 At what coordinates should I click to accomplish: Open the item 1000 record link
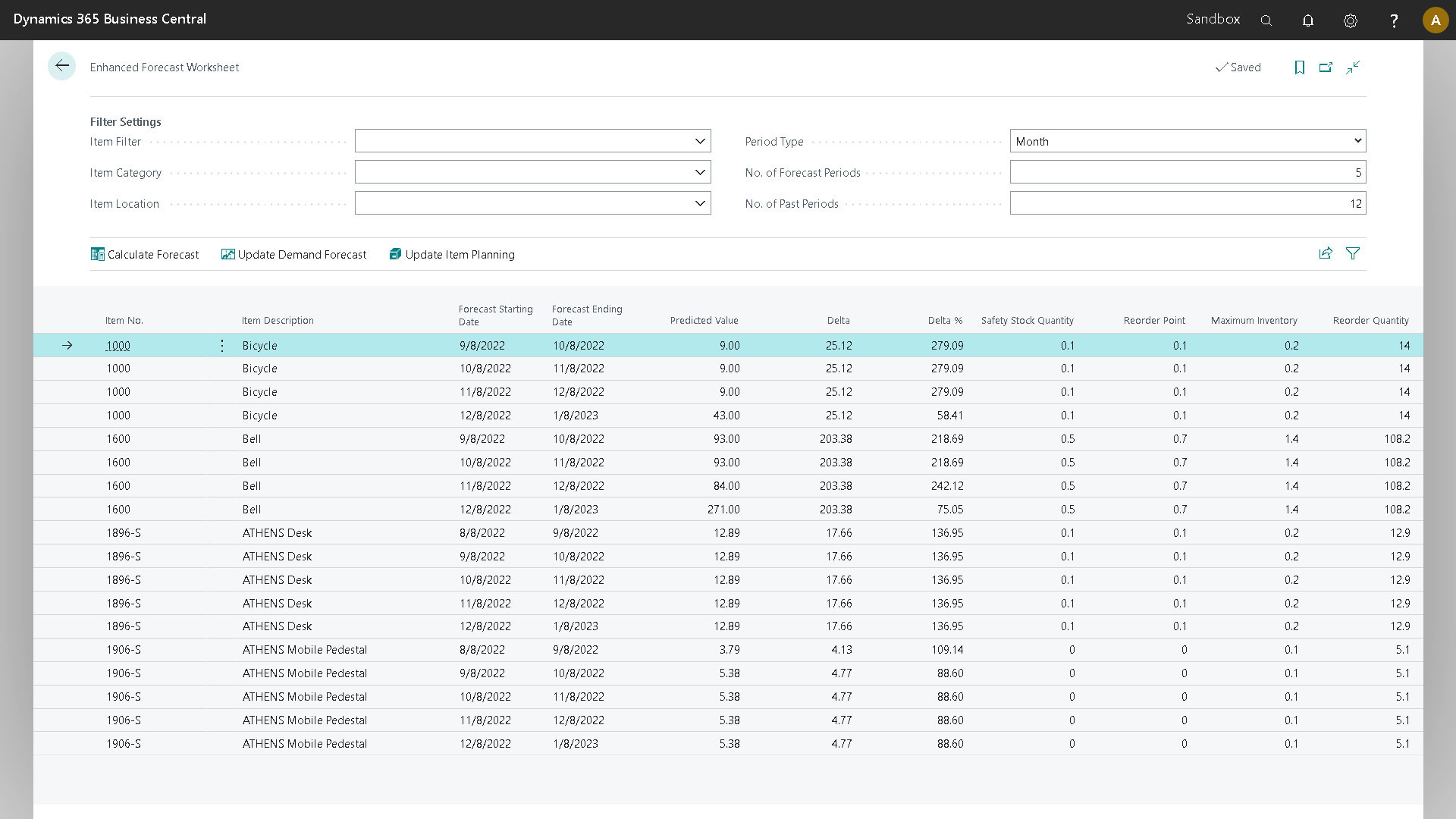tap(118, 345)
